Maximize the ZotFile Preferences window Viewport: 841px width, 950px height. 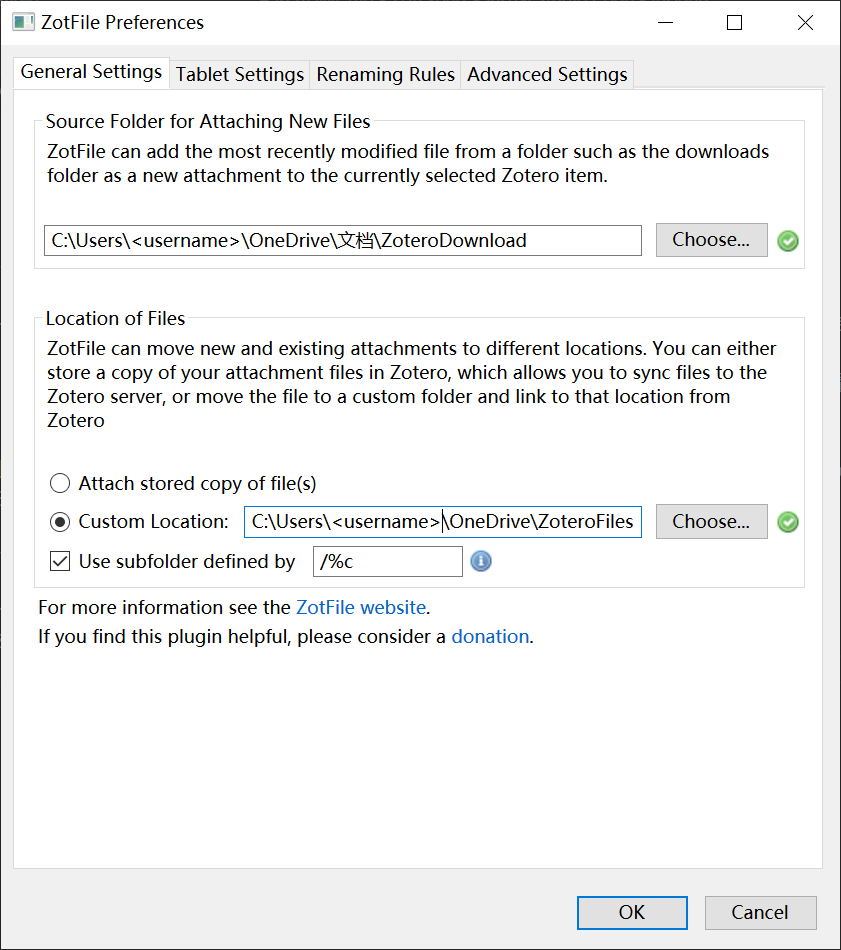coord(734,23)
